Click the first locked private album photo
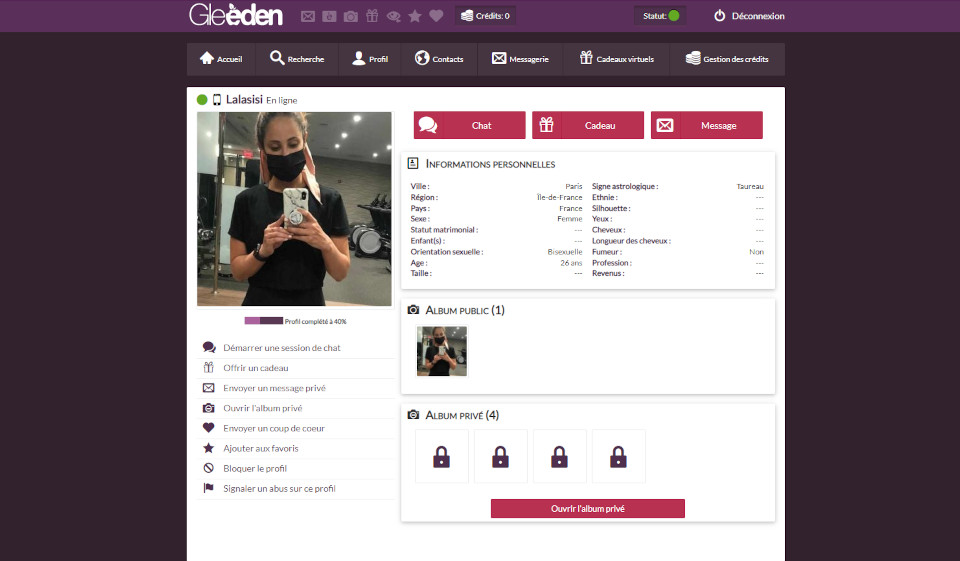 pos(441,456)
